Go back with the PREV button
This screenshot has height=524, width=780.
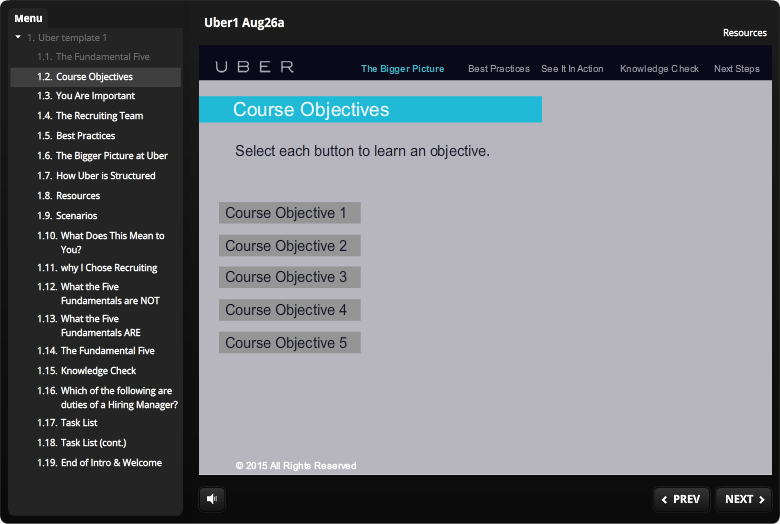coord(681,499)
